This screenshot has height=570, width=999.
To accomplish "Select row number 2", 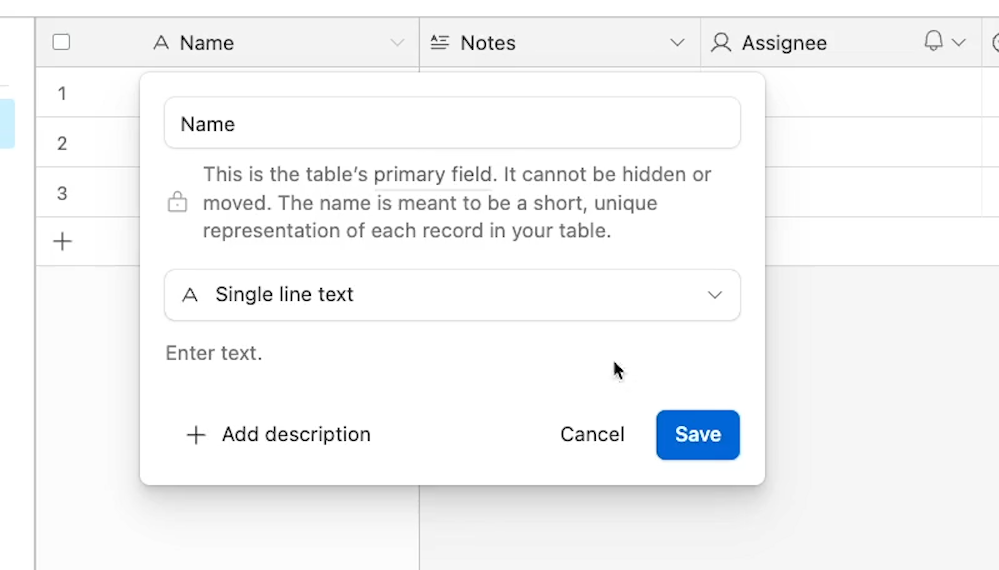I will (x=62, y=143).
